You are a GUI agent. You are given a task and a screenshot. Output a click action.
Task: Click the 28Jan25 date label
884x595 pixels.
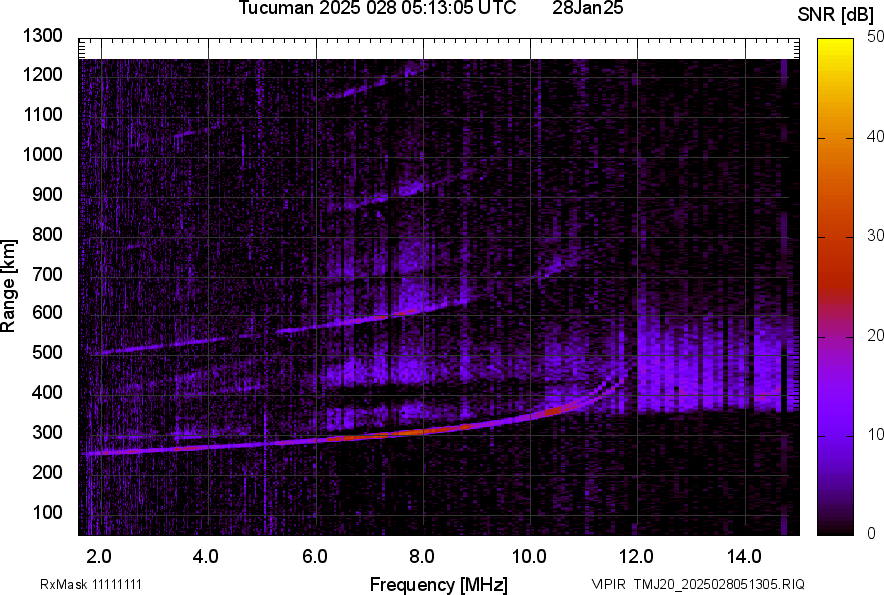588,9
